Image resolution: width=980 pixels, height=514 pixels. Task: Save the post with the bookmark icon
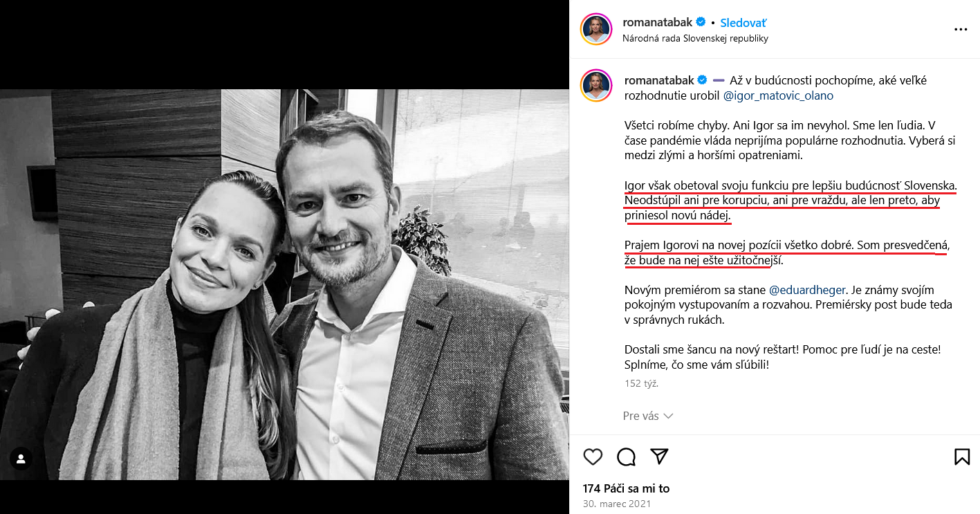coord(961,457)
